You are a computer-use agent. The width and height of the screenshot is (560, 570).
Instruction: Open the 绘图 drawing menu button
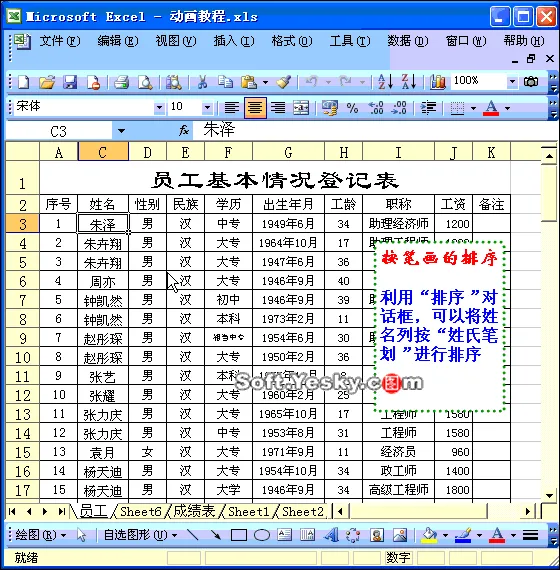[x=41, y=535]
